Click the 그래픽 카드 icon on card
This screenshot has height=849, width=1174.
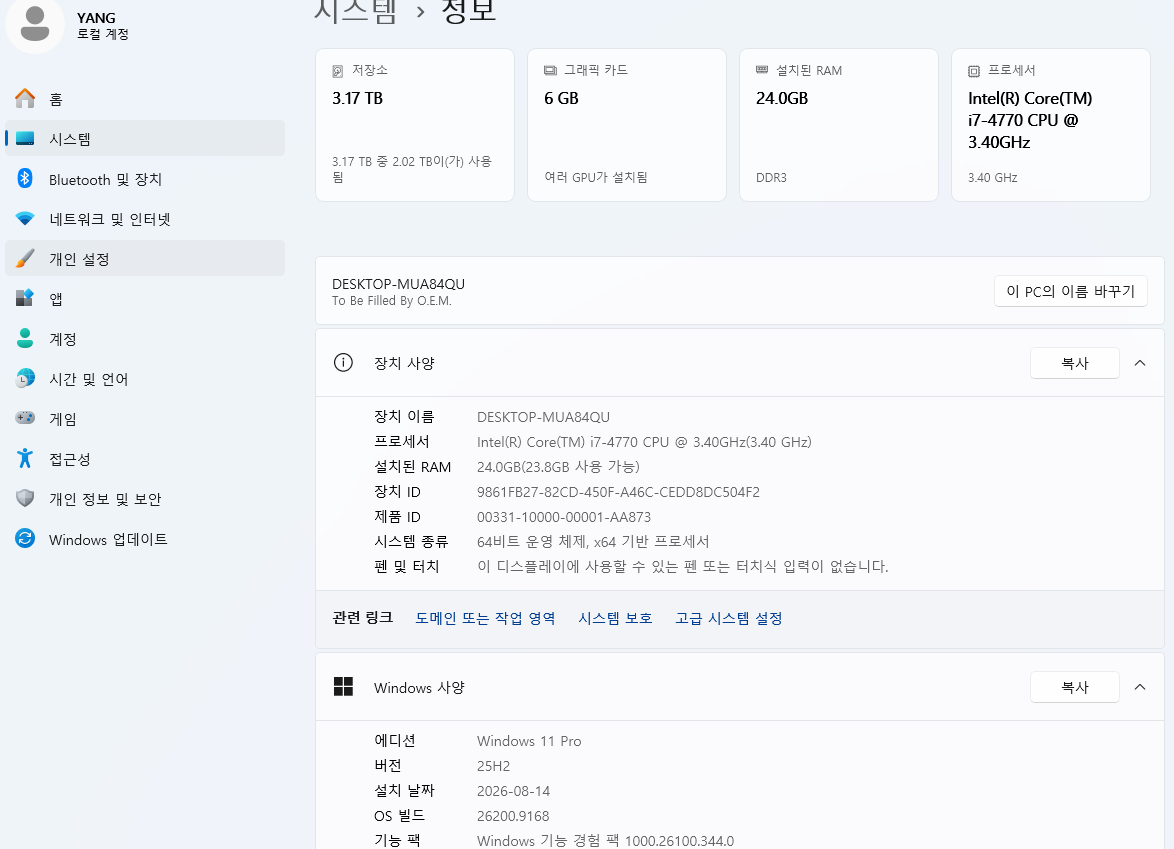(x=550, y=70)
